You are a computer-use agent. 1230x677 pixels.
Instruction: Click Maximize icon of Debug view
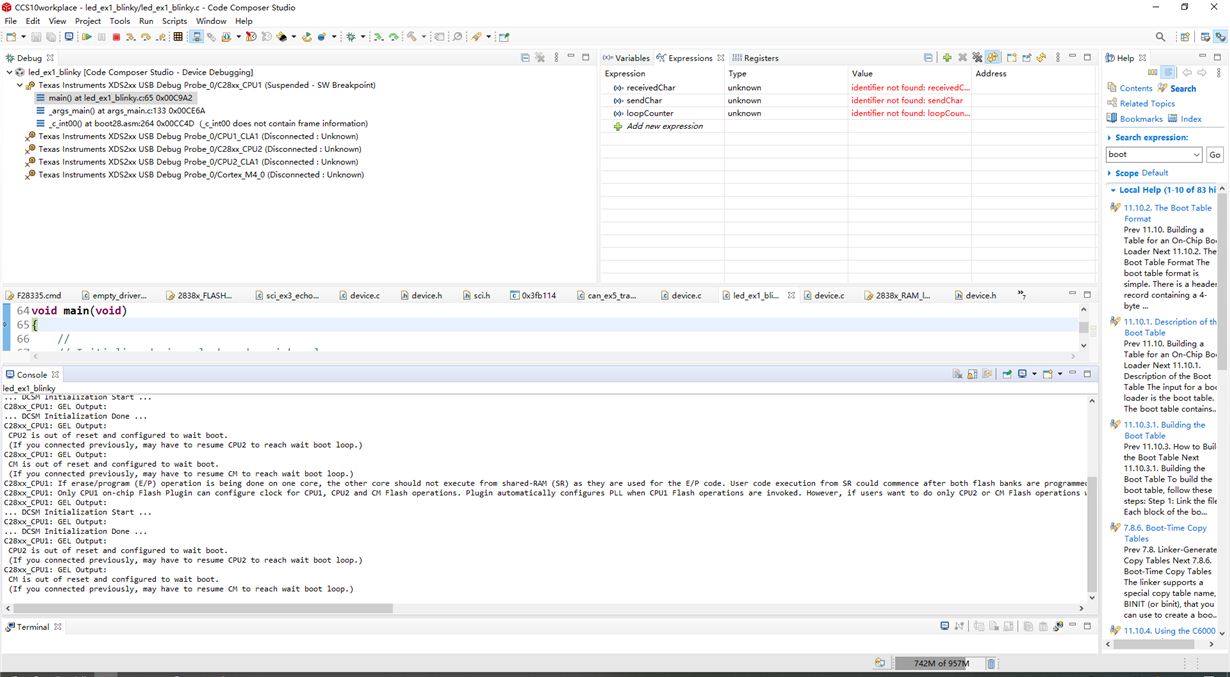[x=586, y=58]
